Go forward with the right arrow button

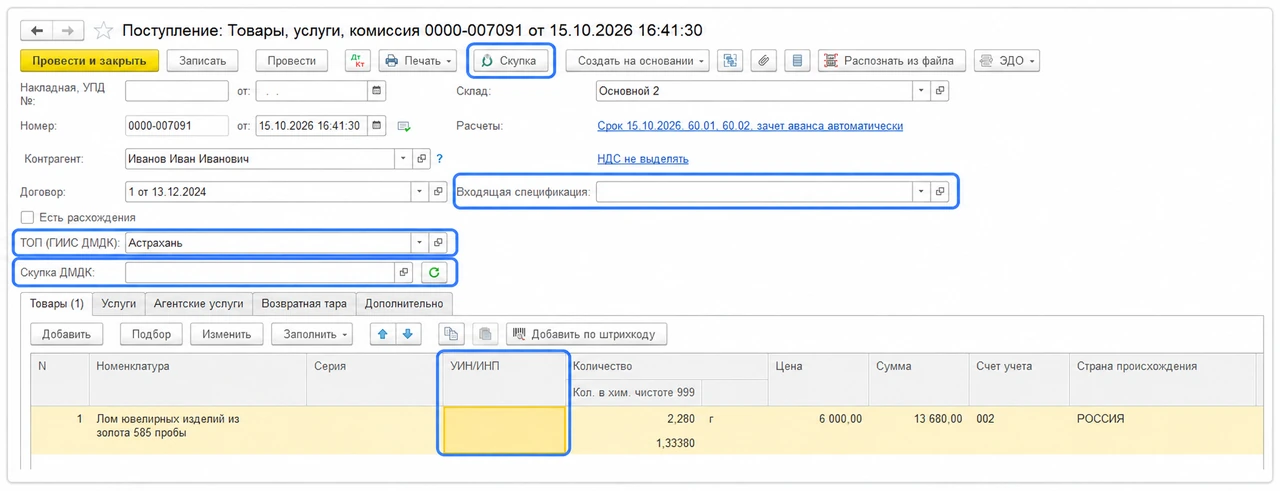point(66,31)
